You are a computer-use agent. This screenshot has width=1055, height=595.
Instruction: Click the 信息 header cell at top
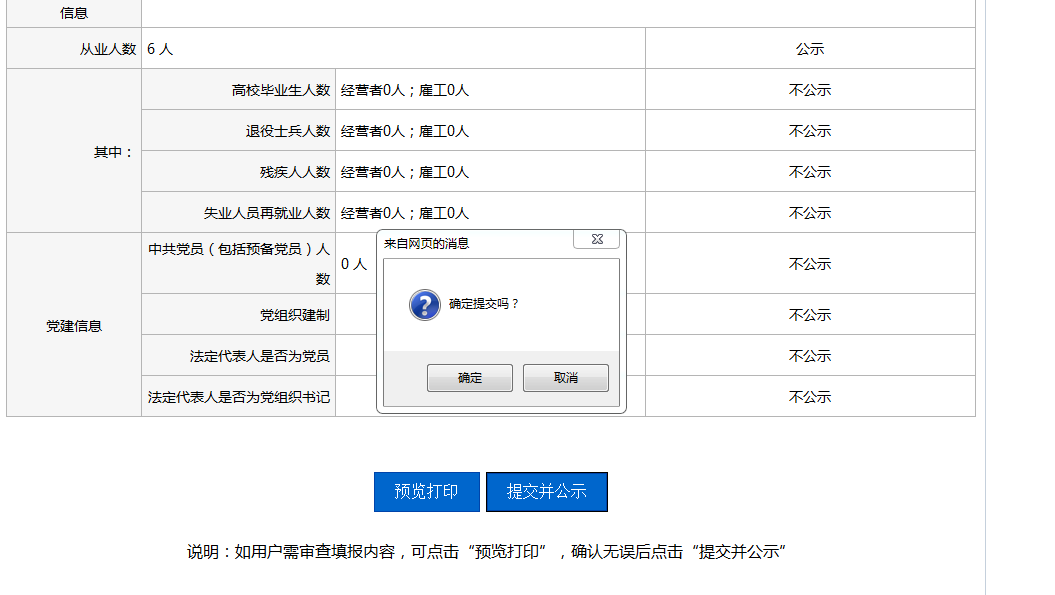(x=74, y=13)
